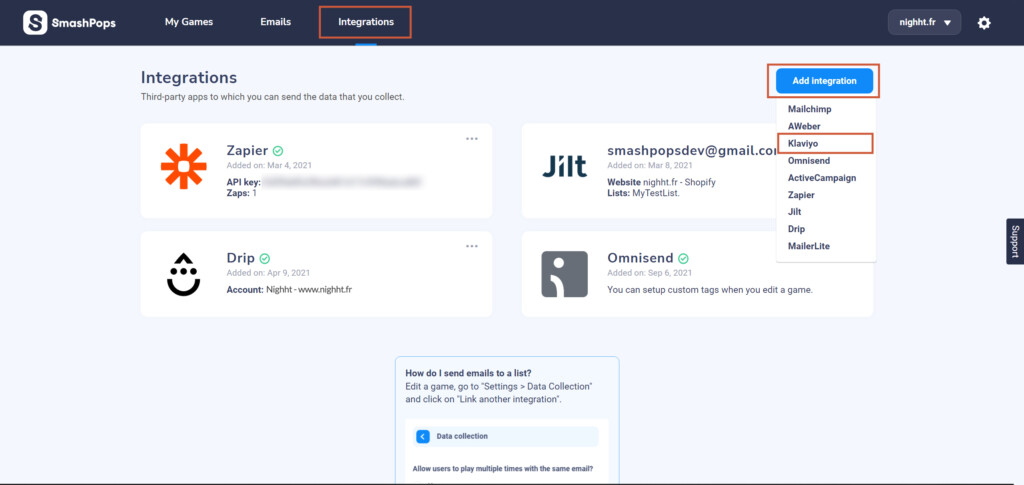This screenshot has width=1024, height=485.
Task: Expand the nighht.fr account dropdown
Action: pyautogui.click(x=924, y=22)
